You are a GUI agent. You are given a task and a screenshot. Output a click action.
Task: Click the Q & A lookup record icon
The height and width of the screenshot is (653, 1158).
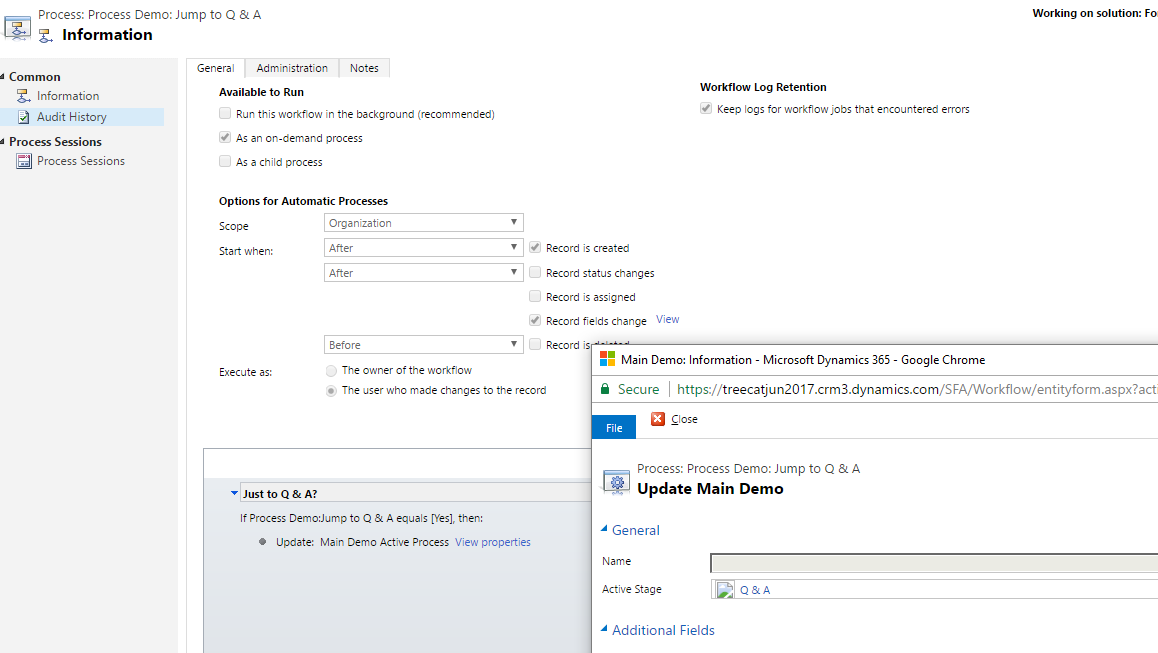725,589
